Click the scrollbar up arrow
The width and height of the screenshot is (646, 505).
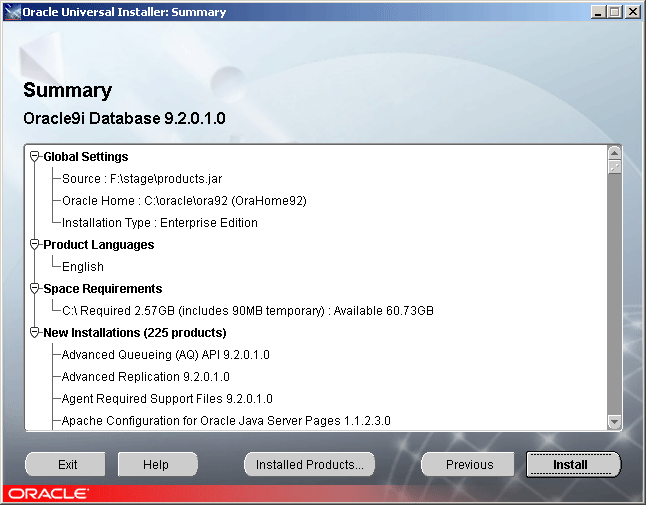614,153
